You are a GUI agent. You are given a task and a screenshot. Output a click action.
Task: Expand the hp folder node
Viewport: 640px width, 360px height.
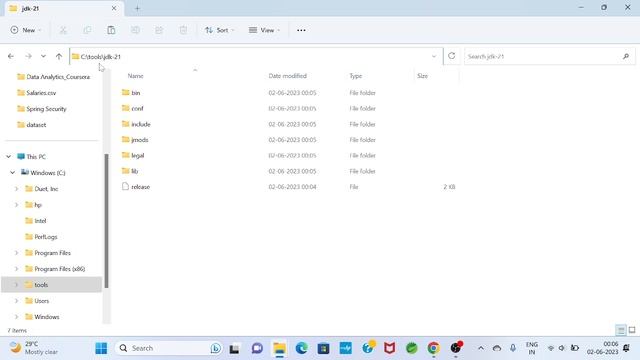17,205
